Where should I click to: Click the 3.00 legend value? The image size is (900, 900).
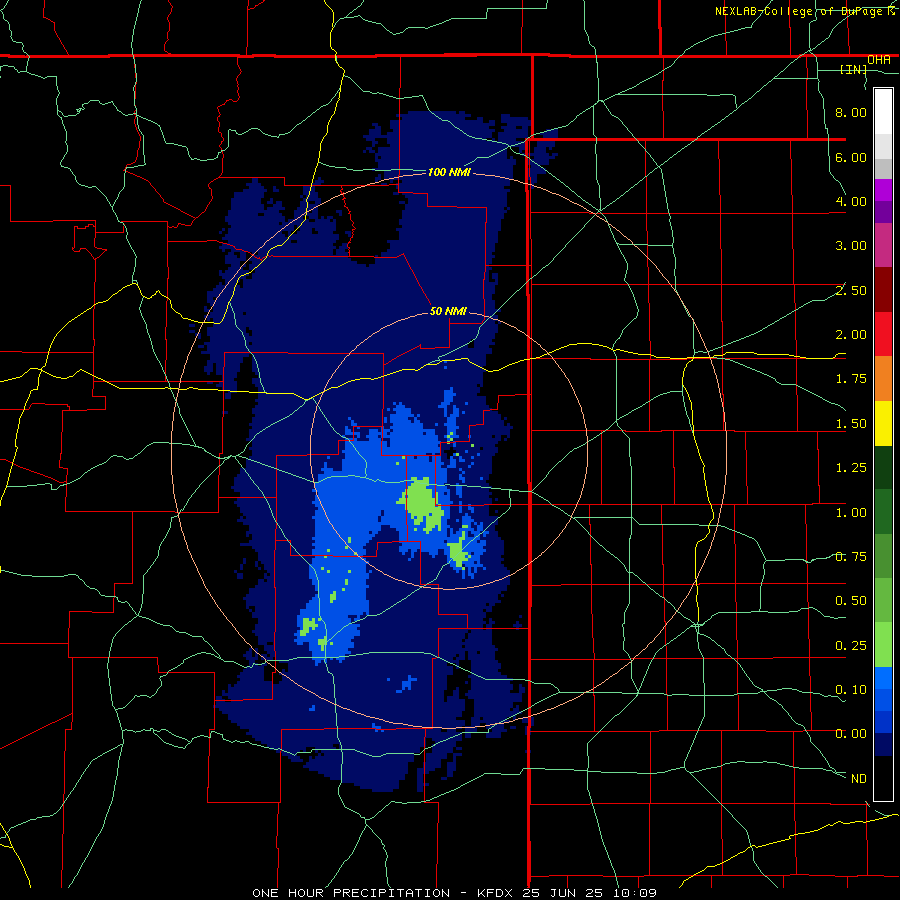click(851, 246)
